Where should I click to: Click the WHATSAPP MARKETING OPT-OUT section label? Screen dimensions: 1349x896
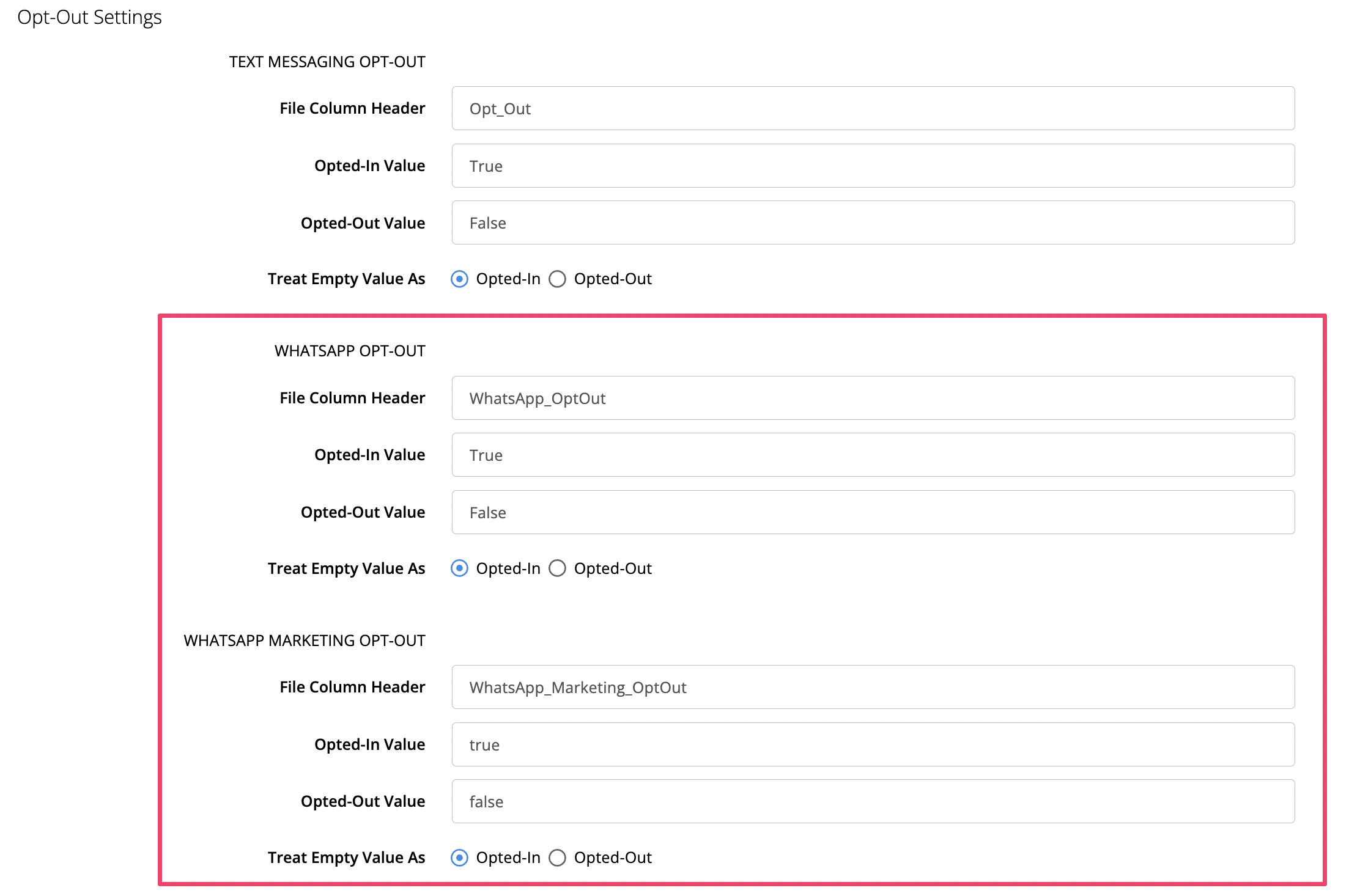(x=304, y=641)
